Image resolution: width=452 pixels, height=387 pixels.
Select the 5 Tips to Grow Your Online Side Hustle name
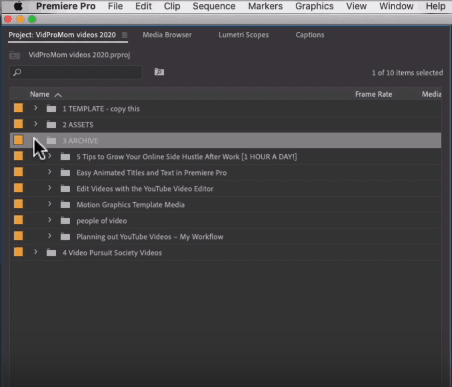[x=187, y=157]
